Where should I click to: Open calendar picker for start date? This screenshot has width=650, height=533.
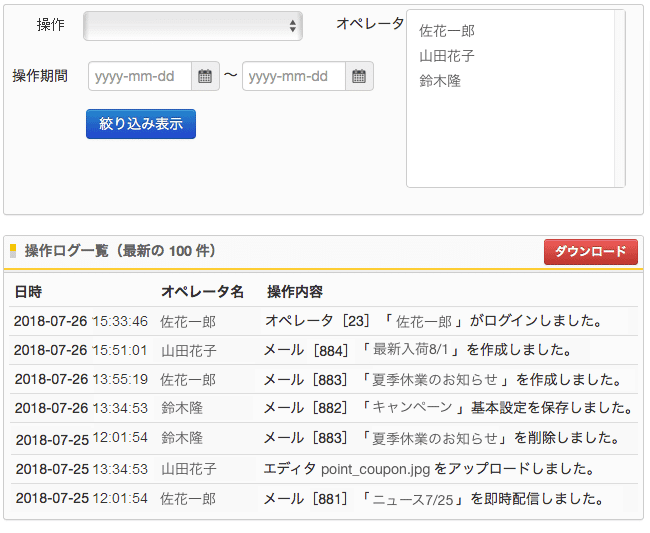click(x=205, y=77)
